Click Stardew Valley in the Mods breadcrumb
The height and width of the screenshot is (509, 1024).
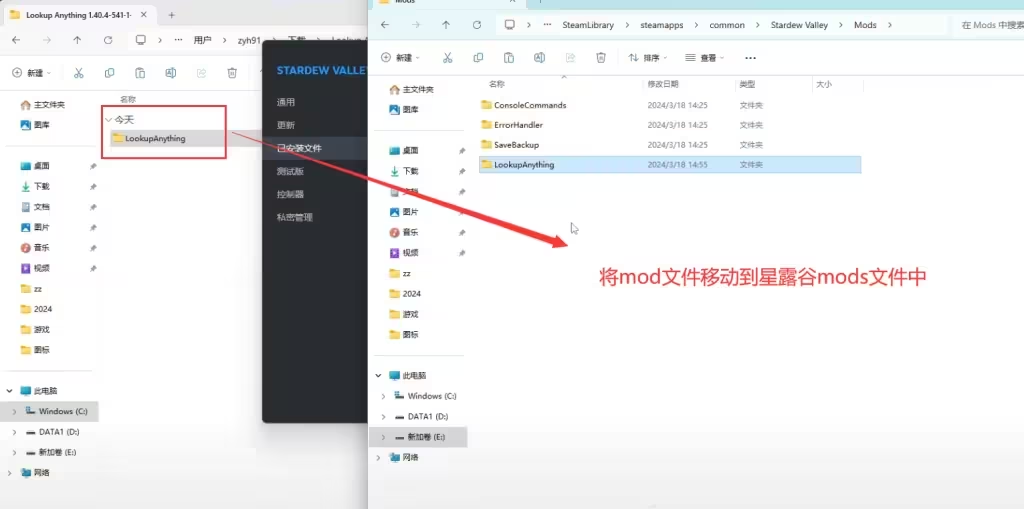point(799,25)
